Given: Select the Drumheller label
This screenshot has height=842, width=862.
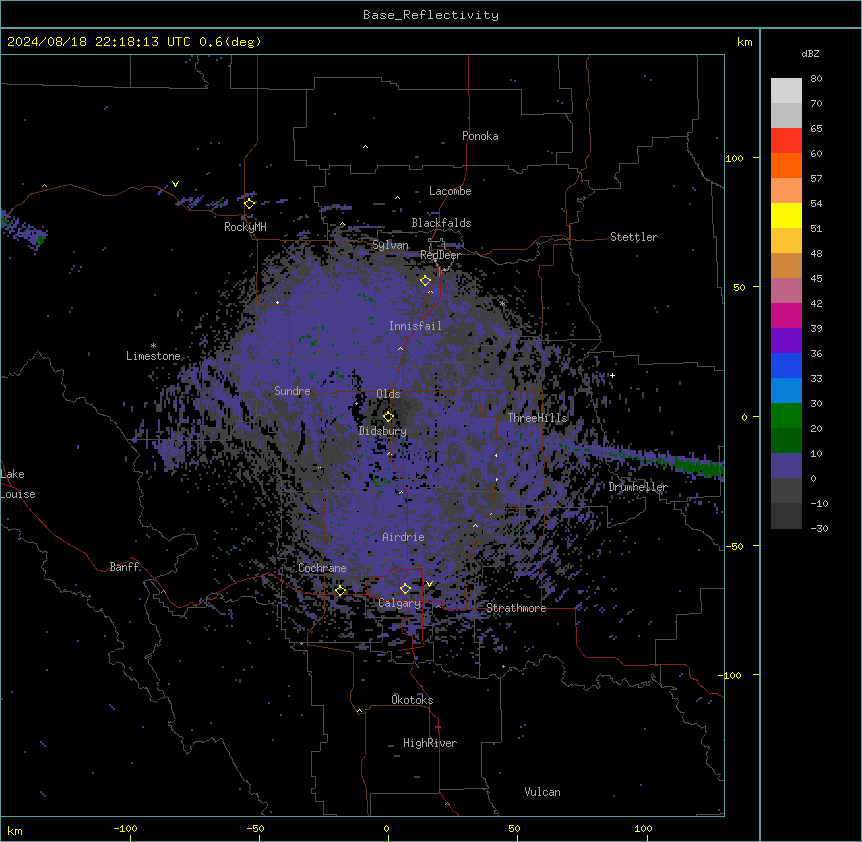Looking at the screenshot, I should click(x=638, y=487).
